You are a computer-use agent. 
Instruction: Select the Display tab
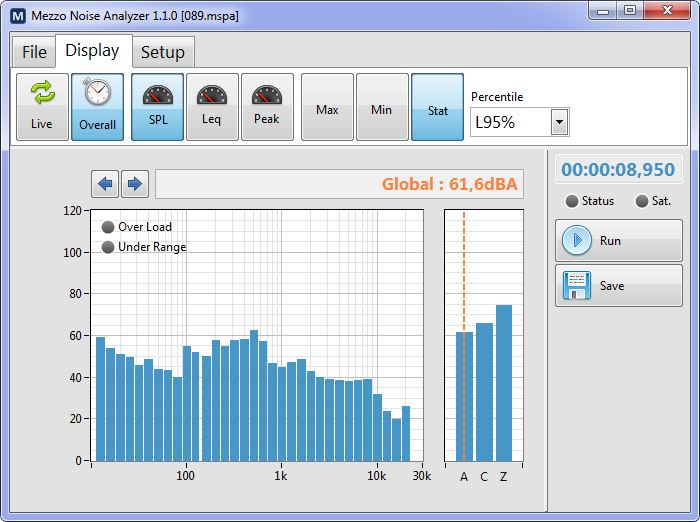click(92, 51)
